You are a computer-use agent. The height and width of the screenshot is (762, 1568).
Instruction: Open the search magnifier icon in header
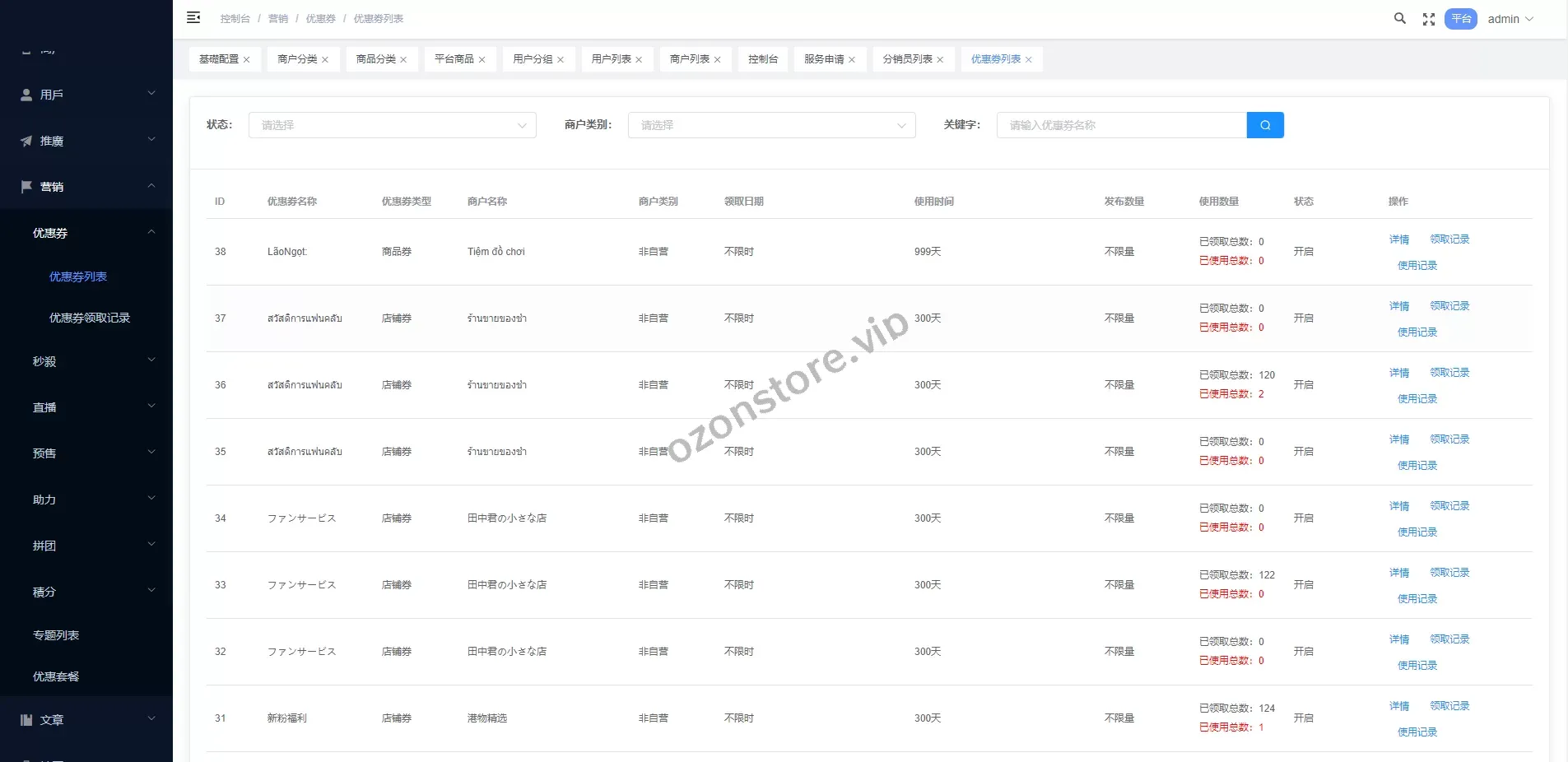1399,19
